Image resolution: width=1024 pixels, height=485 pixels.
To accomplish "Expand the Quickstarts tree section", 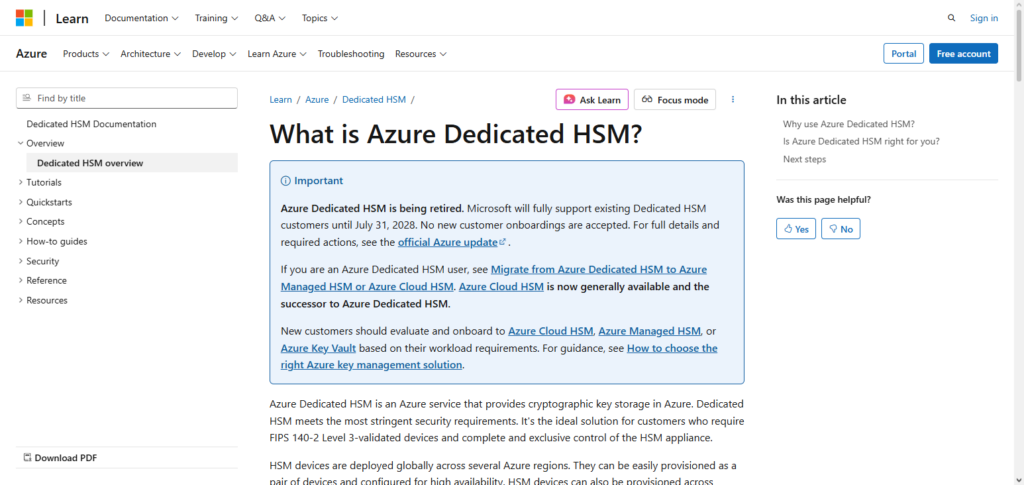I will [45, 202].
